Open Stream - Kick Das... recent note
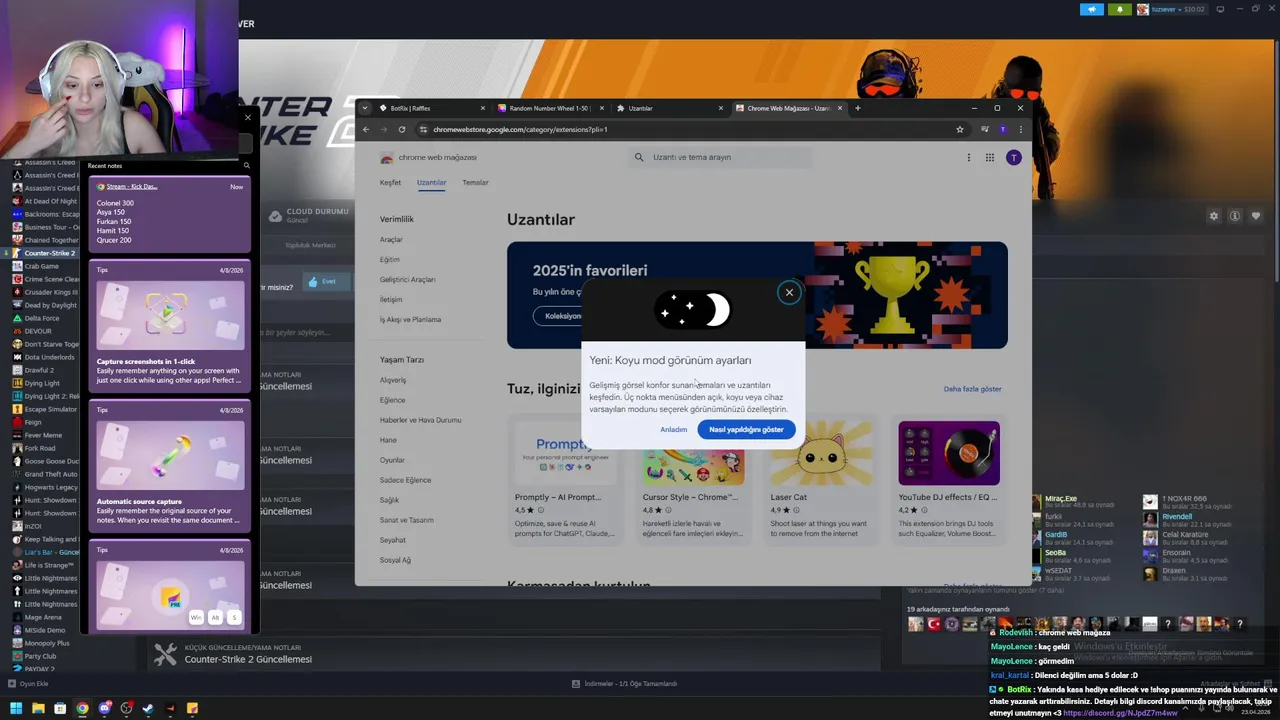 tap(170, 215)
